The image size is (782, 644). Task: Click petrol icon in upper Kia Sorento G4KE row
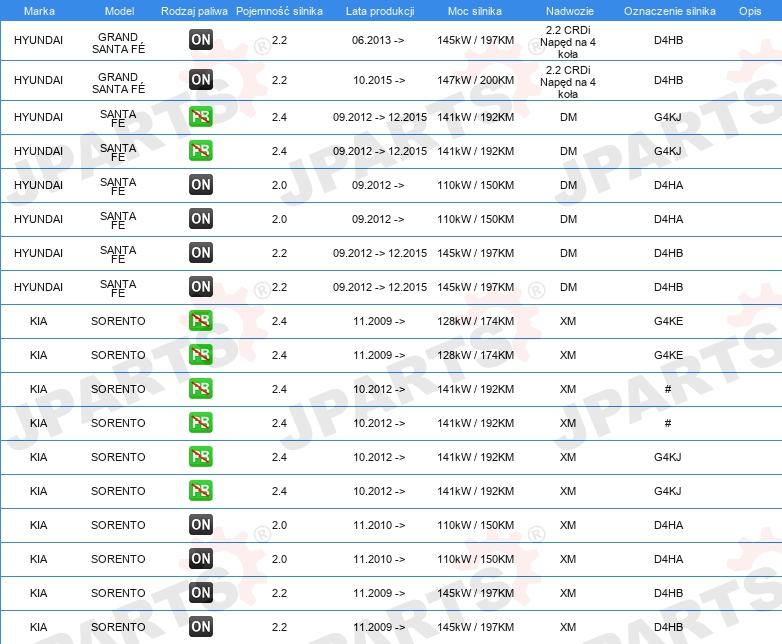[201, 321]
